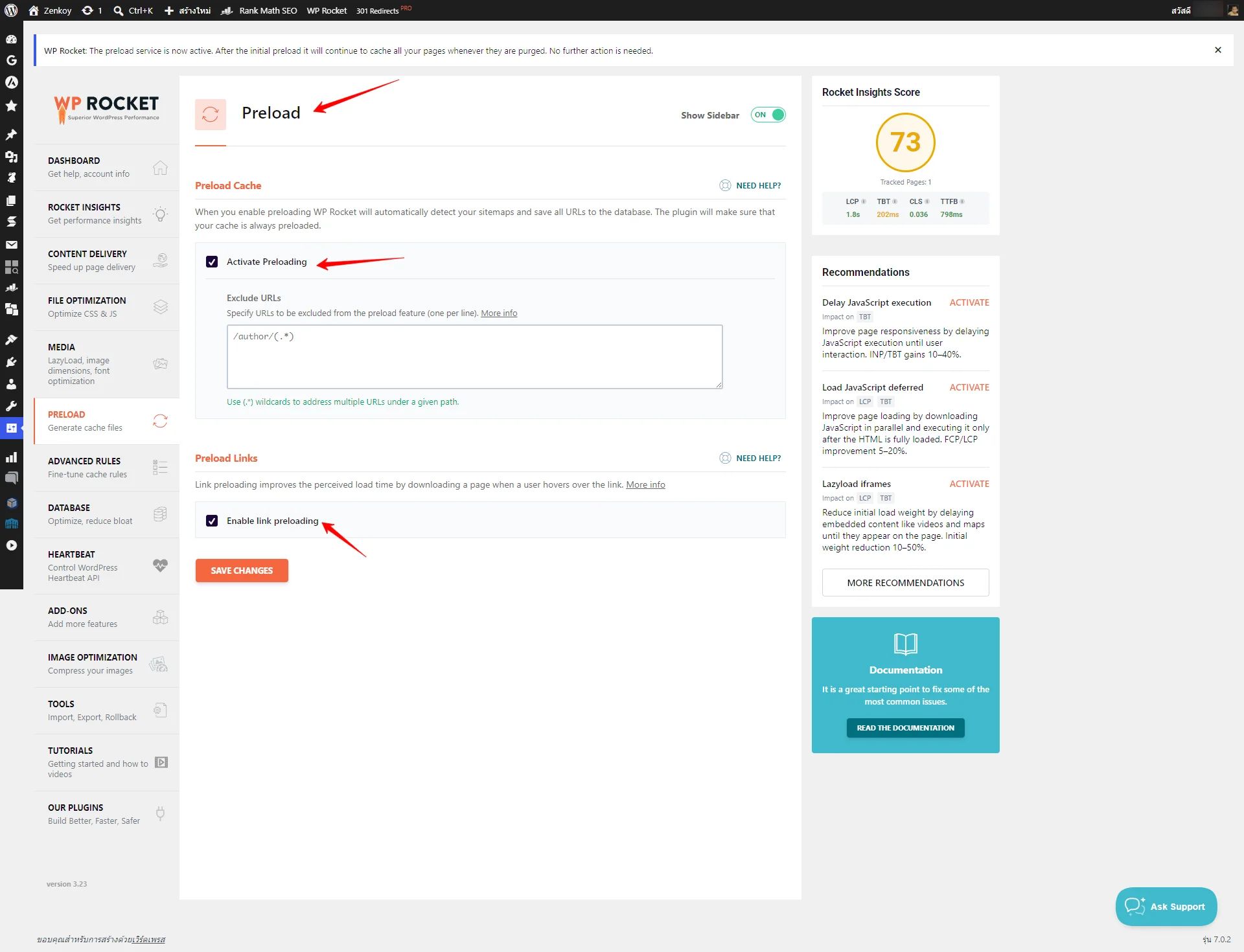
Task: Open Advanced Rules tab
Action: 107,468
